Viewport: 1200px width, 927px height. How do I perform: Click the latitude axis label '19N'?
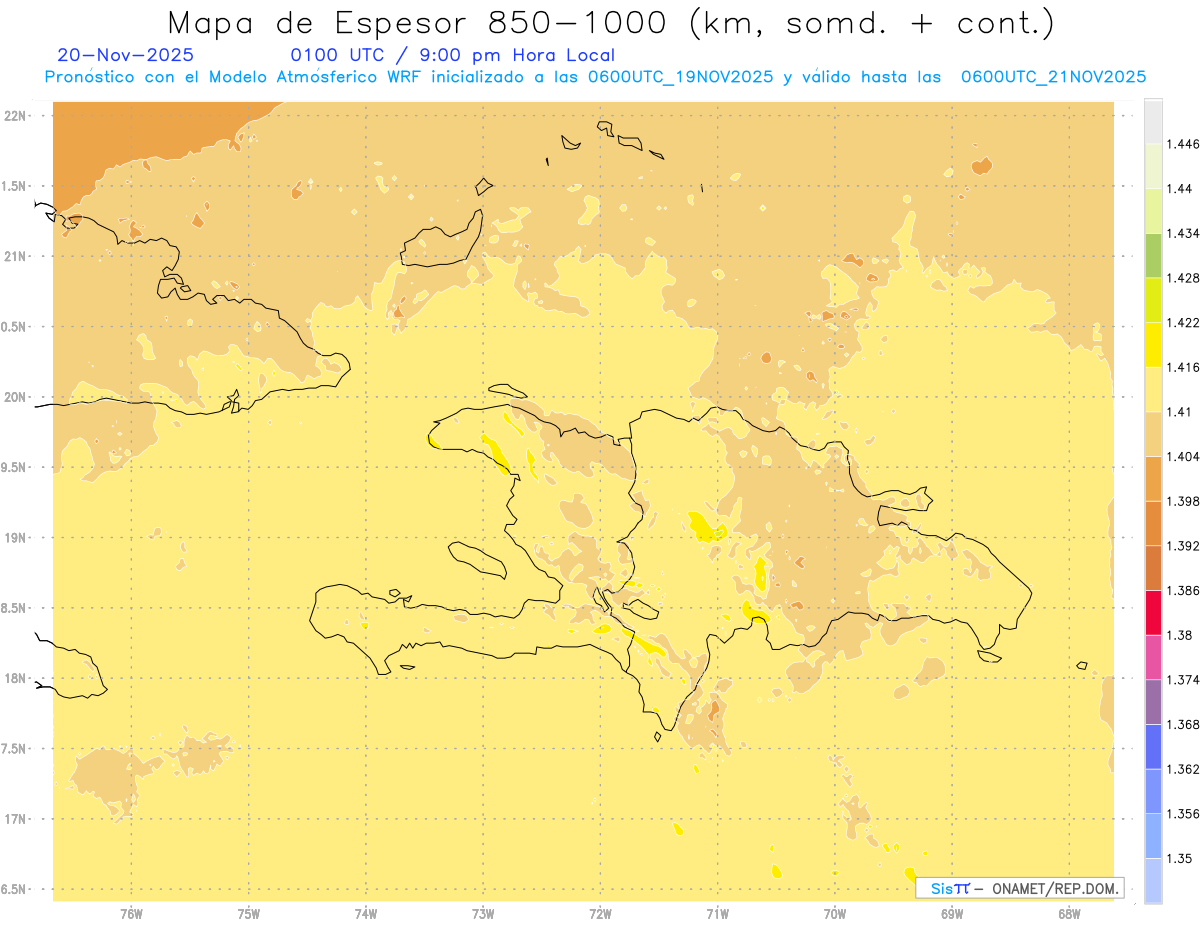tap(14, 537)
